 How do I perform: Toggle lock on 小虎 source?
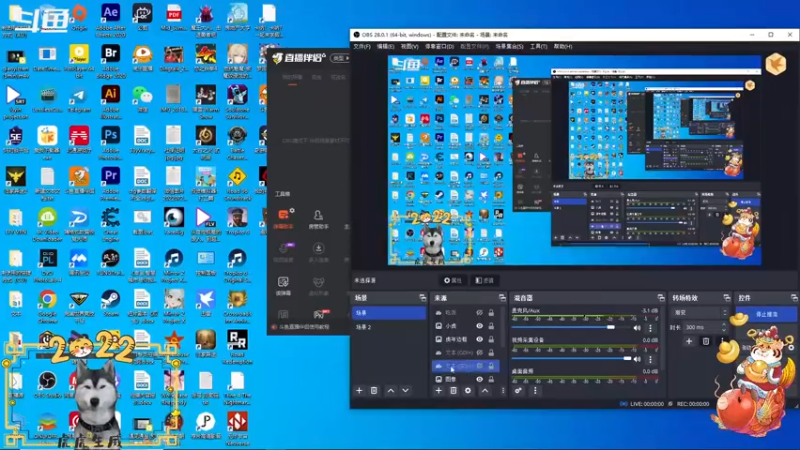491,326
